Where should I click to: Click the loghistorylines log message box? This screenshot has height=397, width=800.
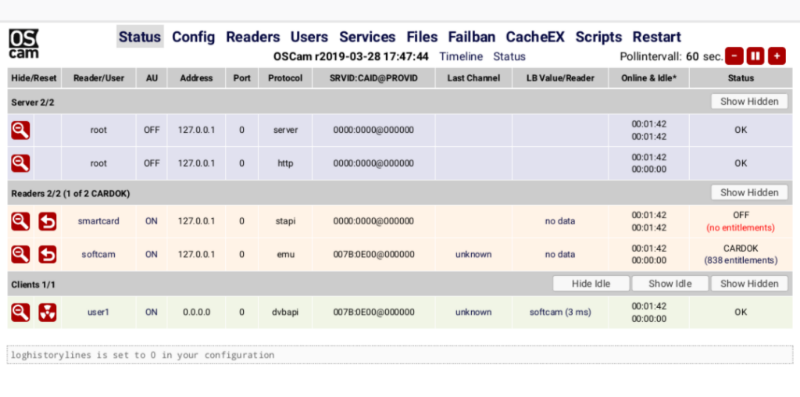[400, 355]
